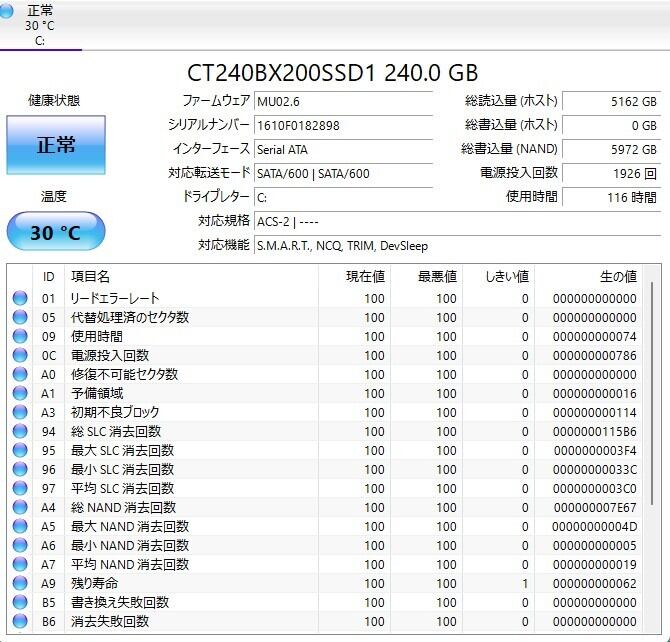Click the status icon for row A1 予備領域
Viewport: 670px width, 642px height.
click(20, 393)
